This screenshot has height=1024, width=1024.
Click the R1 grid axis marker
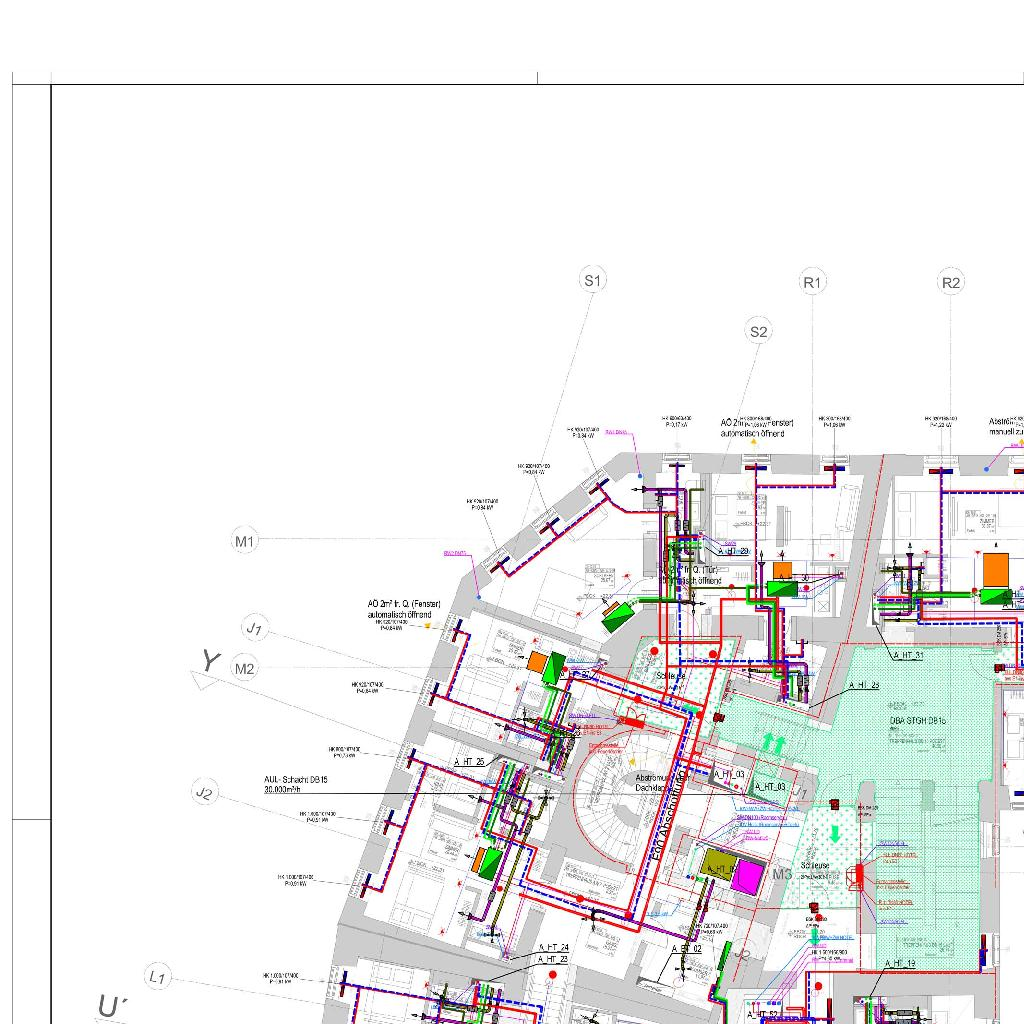813,283
